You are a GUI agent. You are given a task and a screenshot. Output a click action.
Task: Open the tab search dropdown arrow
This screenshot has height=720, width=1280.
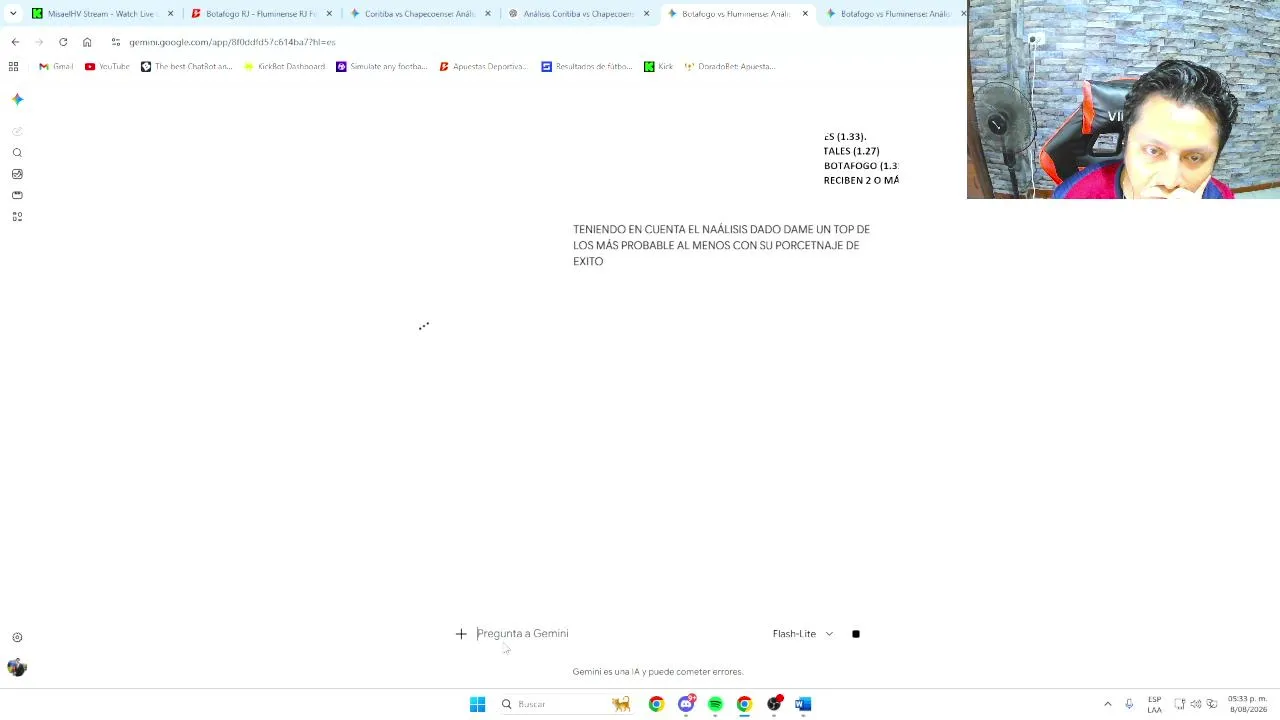point(12,14)
